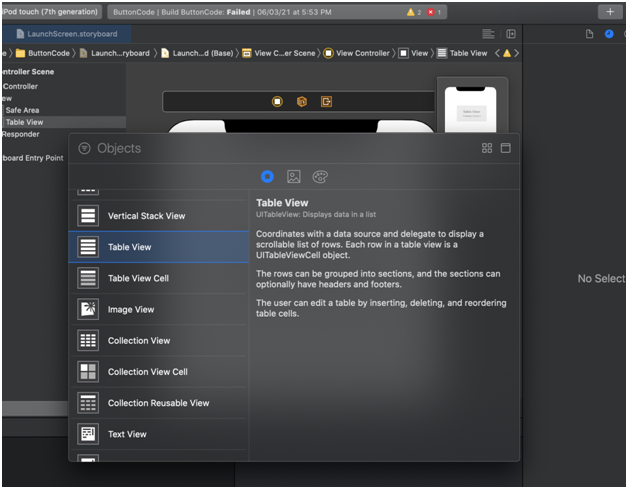Choose Collection View from the list
Viewport: 628px width, 489px height.
point(159,341)
